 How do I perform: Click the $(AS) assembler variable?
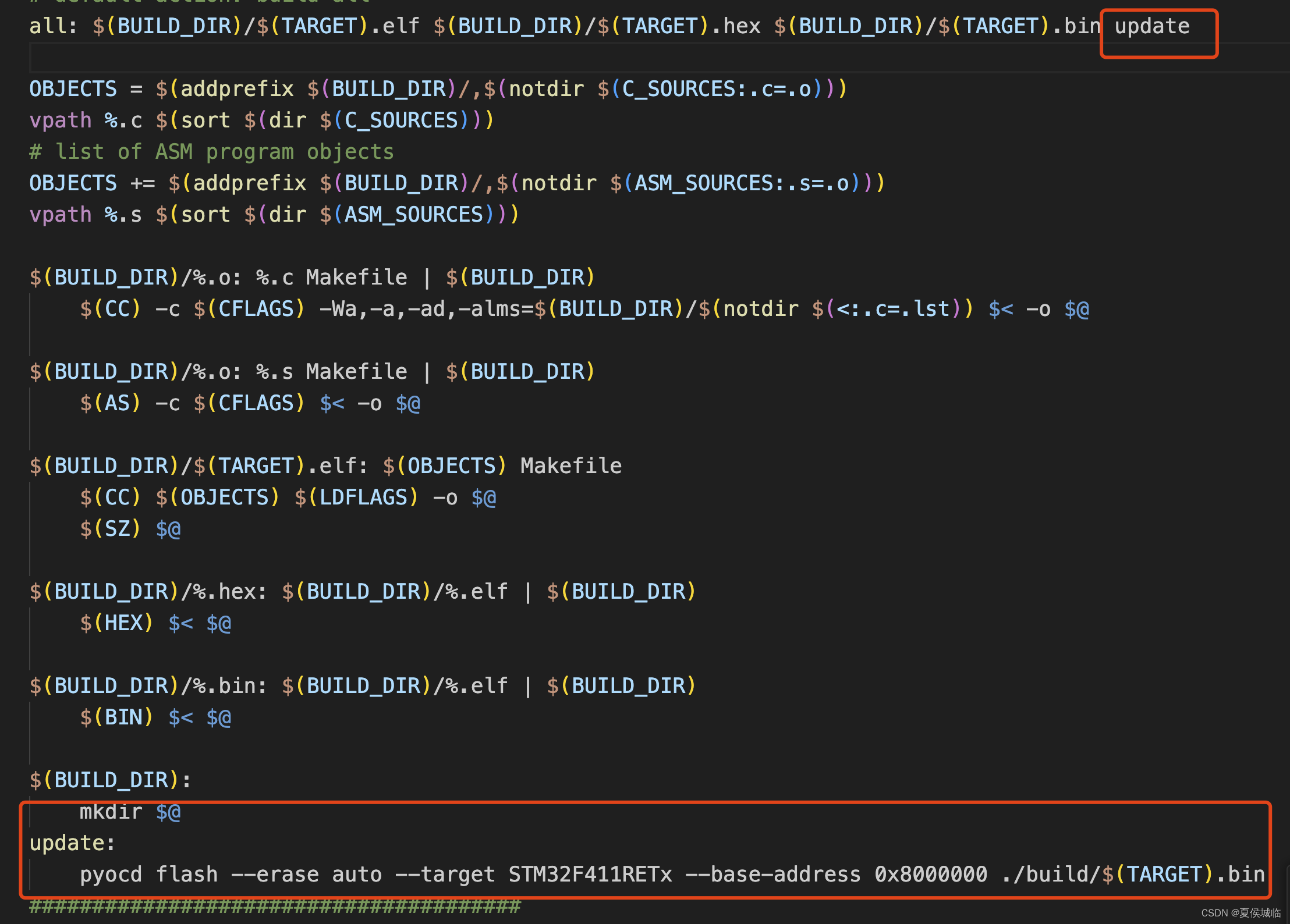pos(111,403)
